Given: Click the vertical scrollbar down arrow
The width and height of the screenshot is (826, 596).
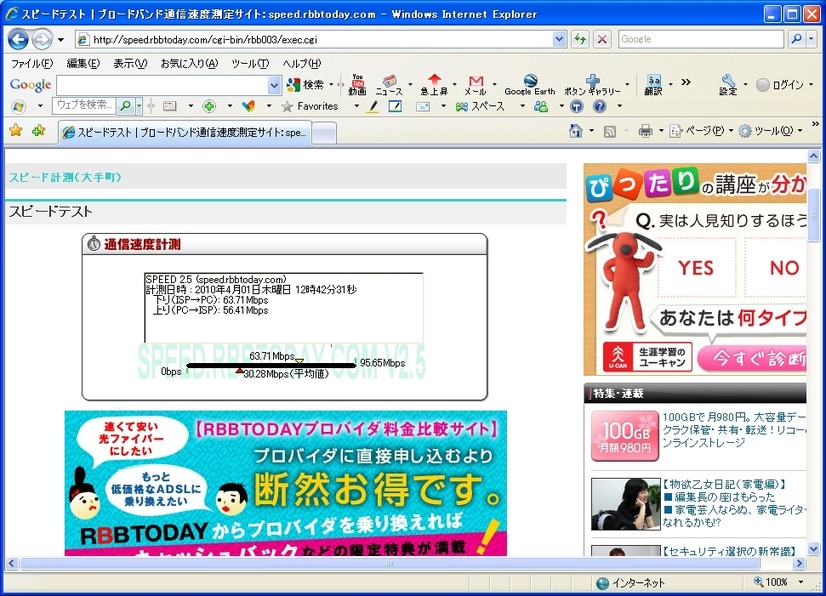Looking at the screenshot, I should point(813,549).
